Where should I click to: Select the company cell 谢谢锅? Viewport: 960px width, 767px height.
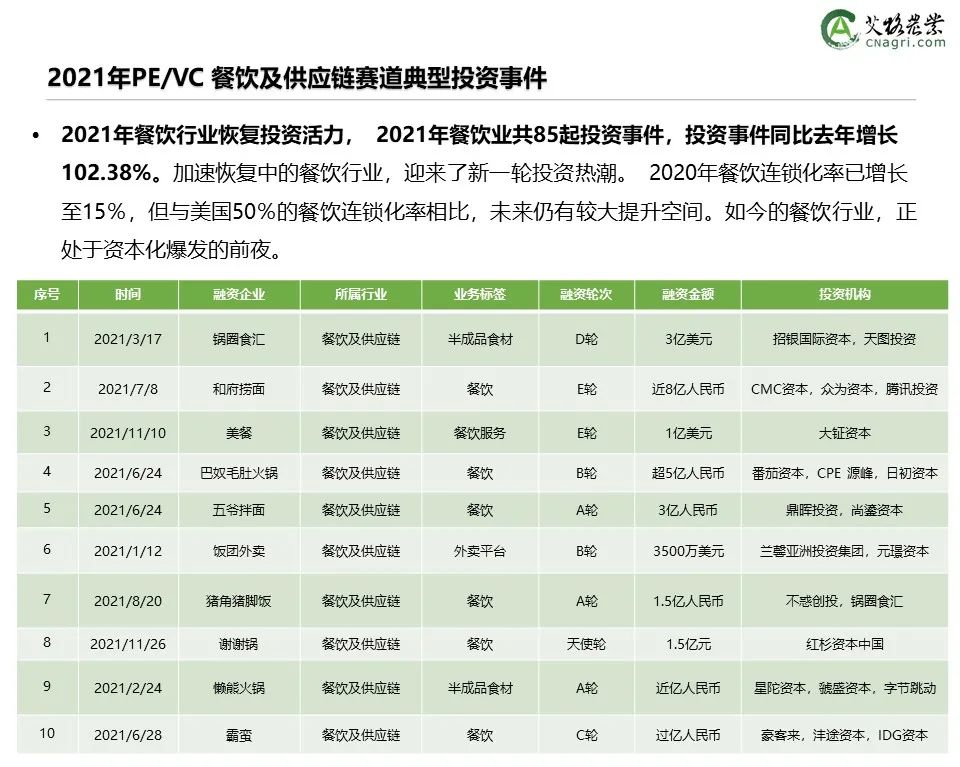(x=239, y=644)
